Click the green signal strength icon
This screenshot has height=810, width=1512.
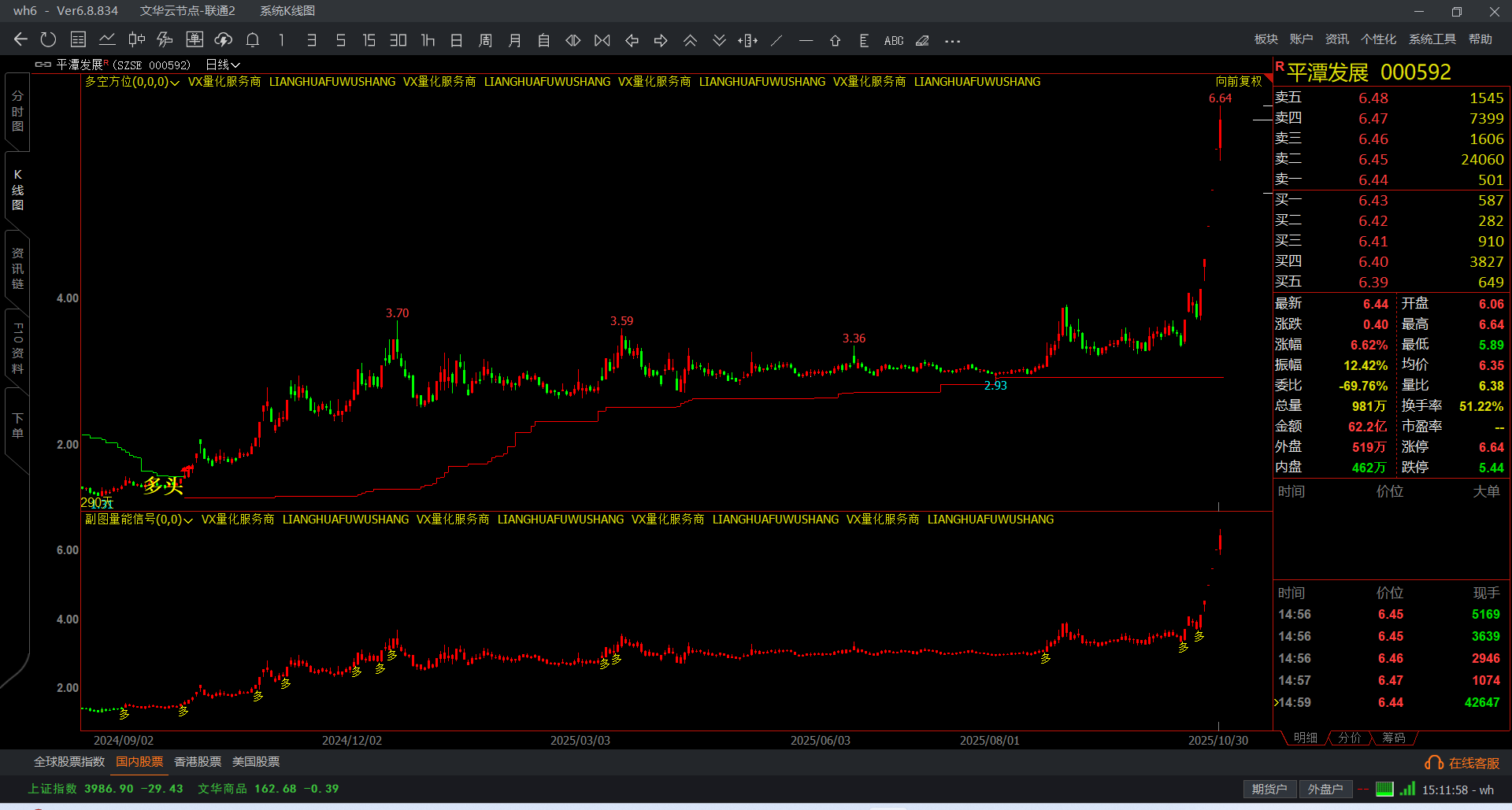coord(1407,789)
